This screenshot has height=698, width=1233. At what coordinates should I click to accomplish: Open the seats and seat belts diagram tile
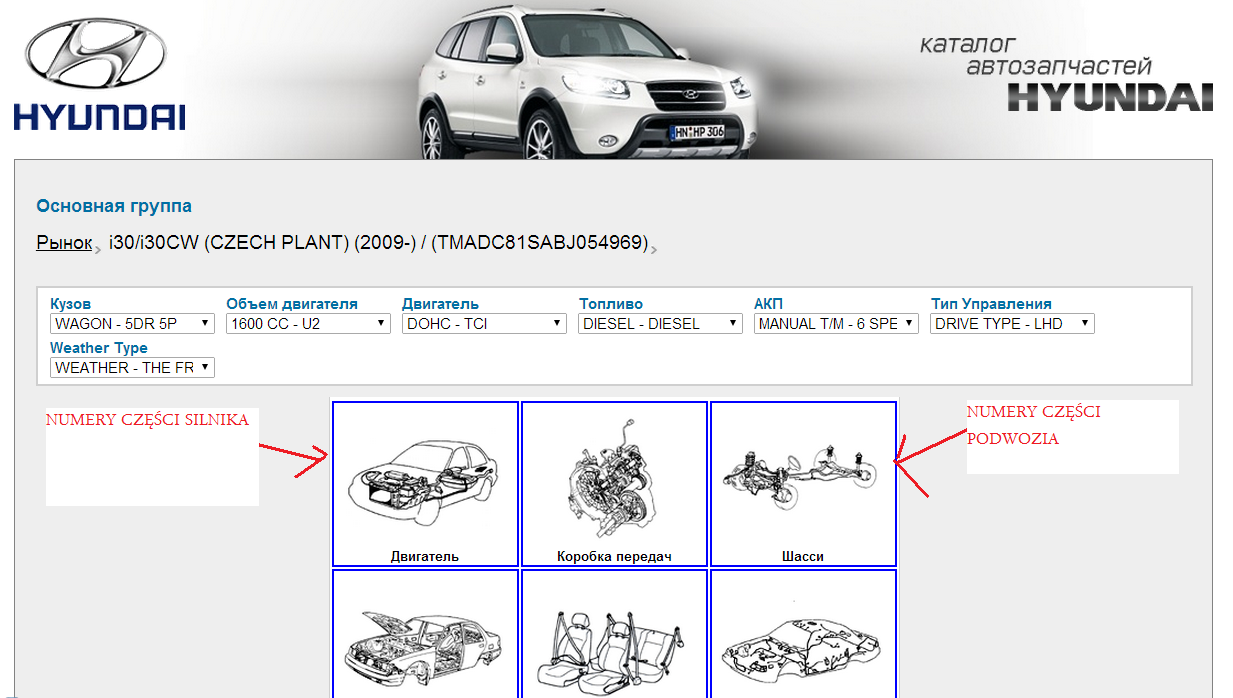click(614, 634)
